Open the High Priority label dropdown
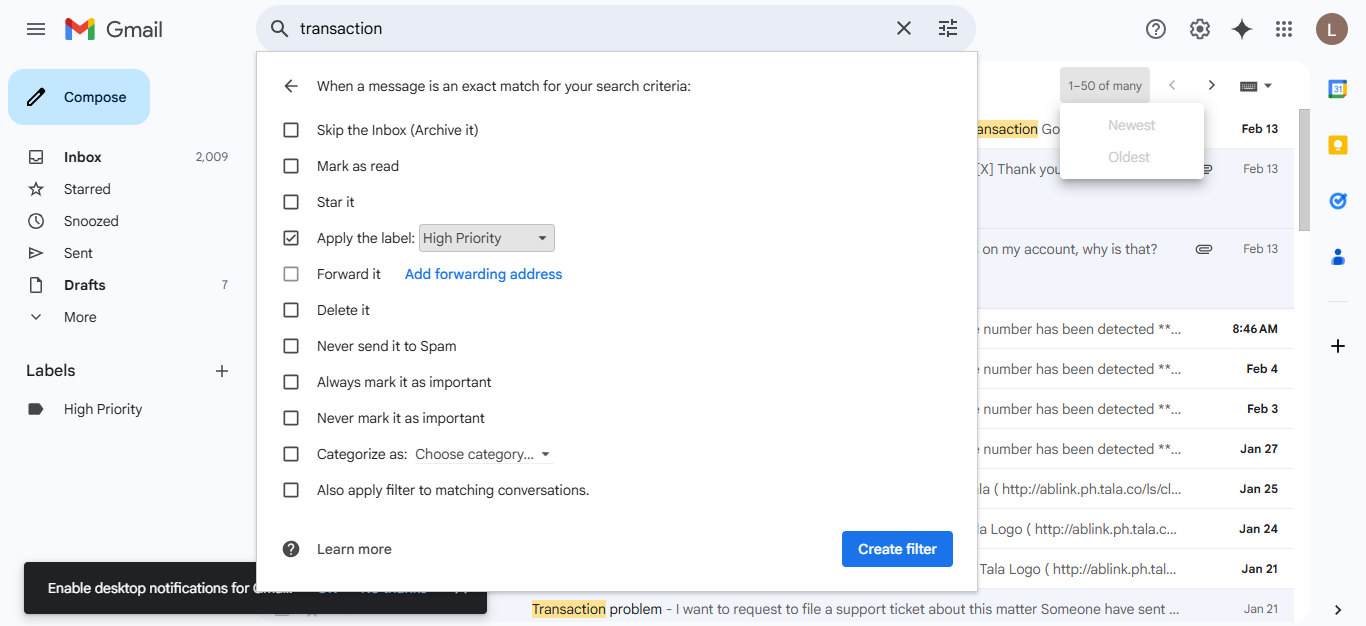 pyautogui.click(x=486, y=238)
